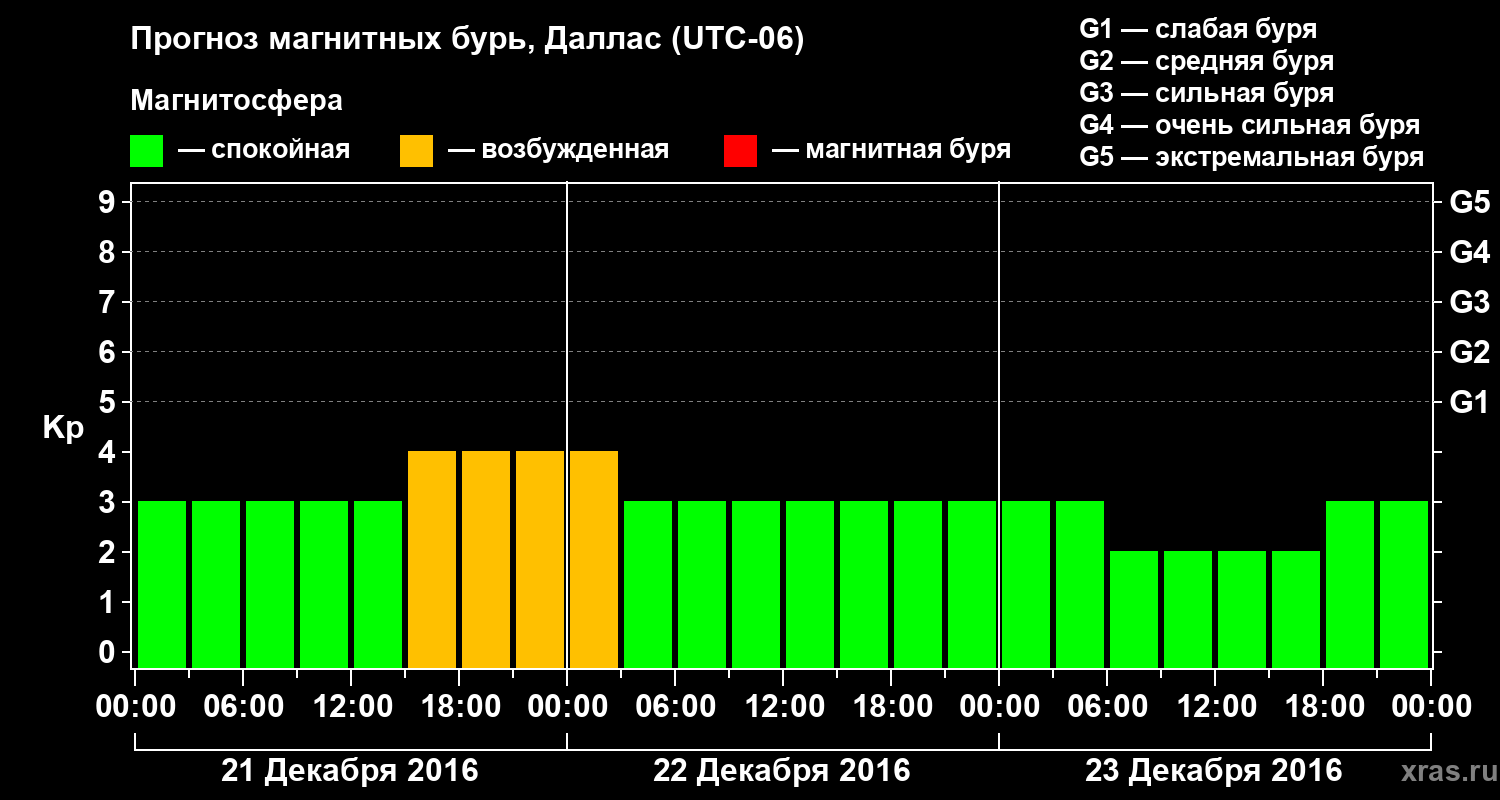This screenshot has width=1500, height=800.
Task: Click the G5 scale label
Action: pyautogui.click(x=1469, y=203)
